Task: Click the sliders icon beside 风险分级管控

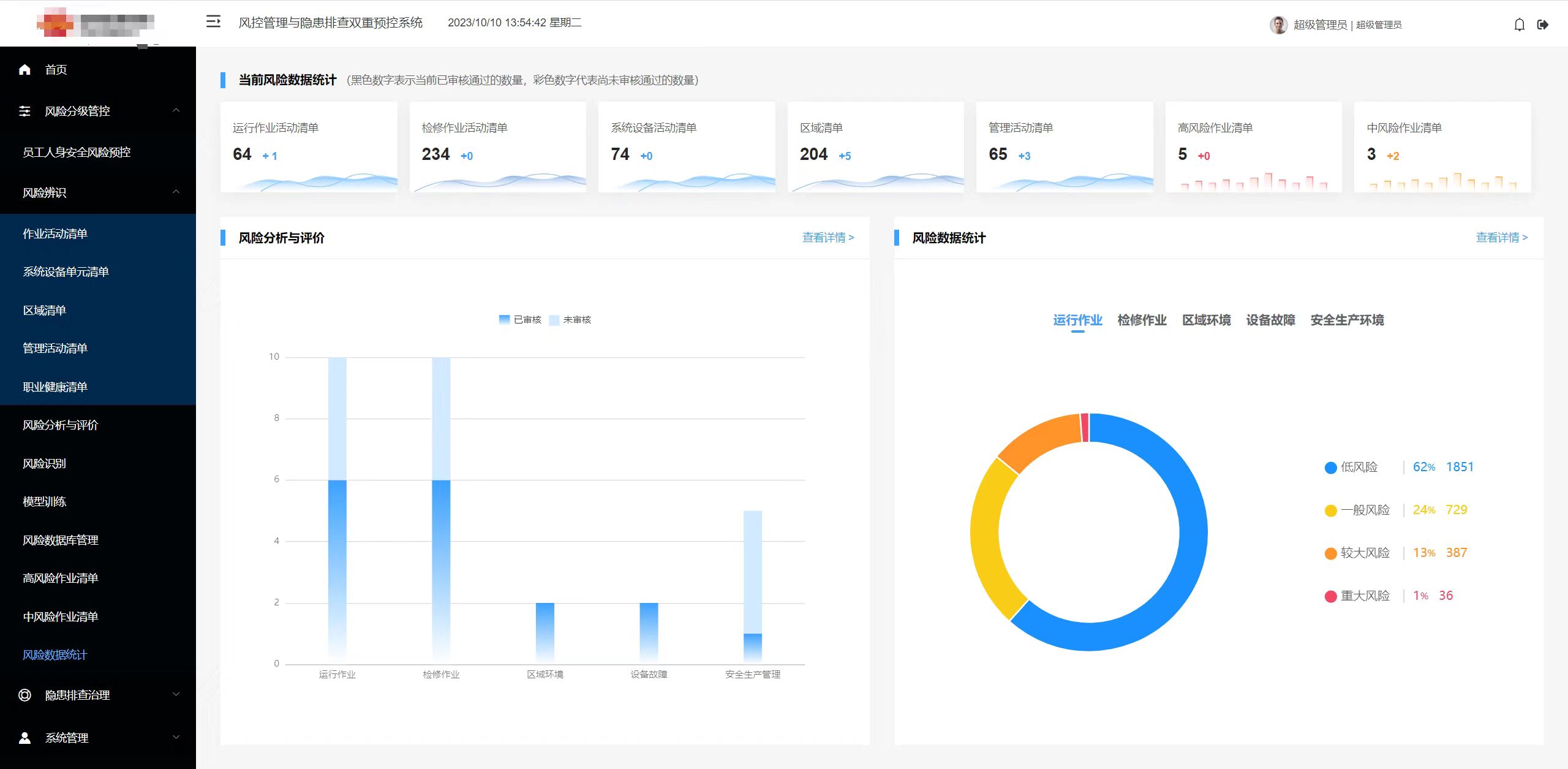Action: tap(24, 111)
